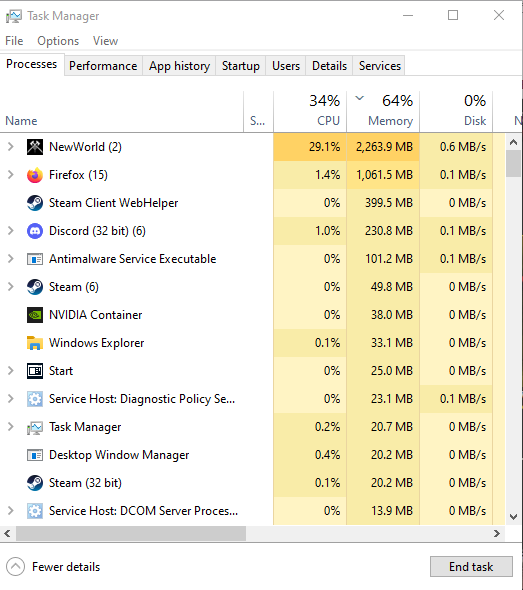Expand the Firefox (15) process group
Image resolution: width=523 pixels, height=590 pixels.
[x=11, y=175]
